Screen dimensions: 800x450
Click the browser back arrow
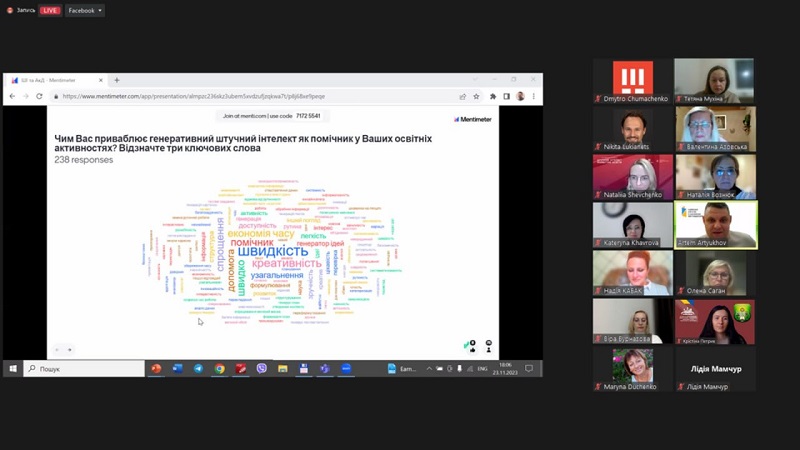pyautogui.click(x=12, y=96)
